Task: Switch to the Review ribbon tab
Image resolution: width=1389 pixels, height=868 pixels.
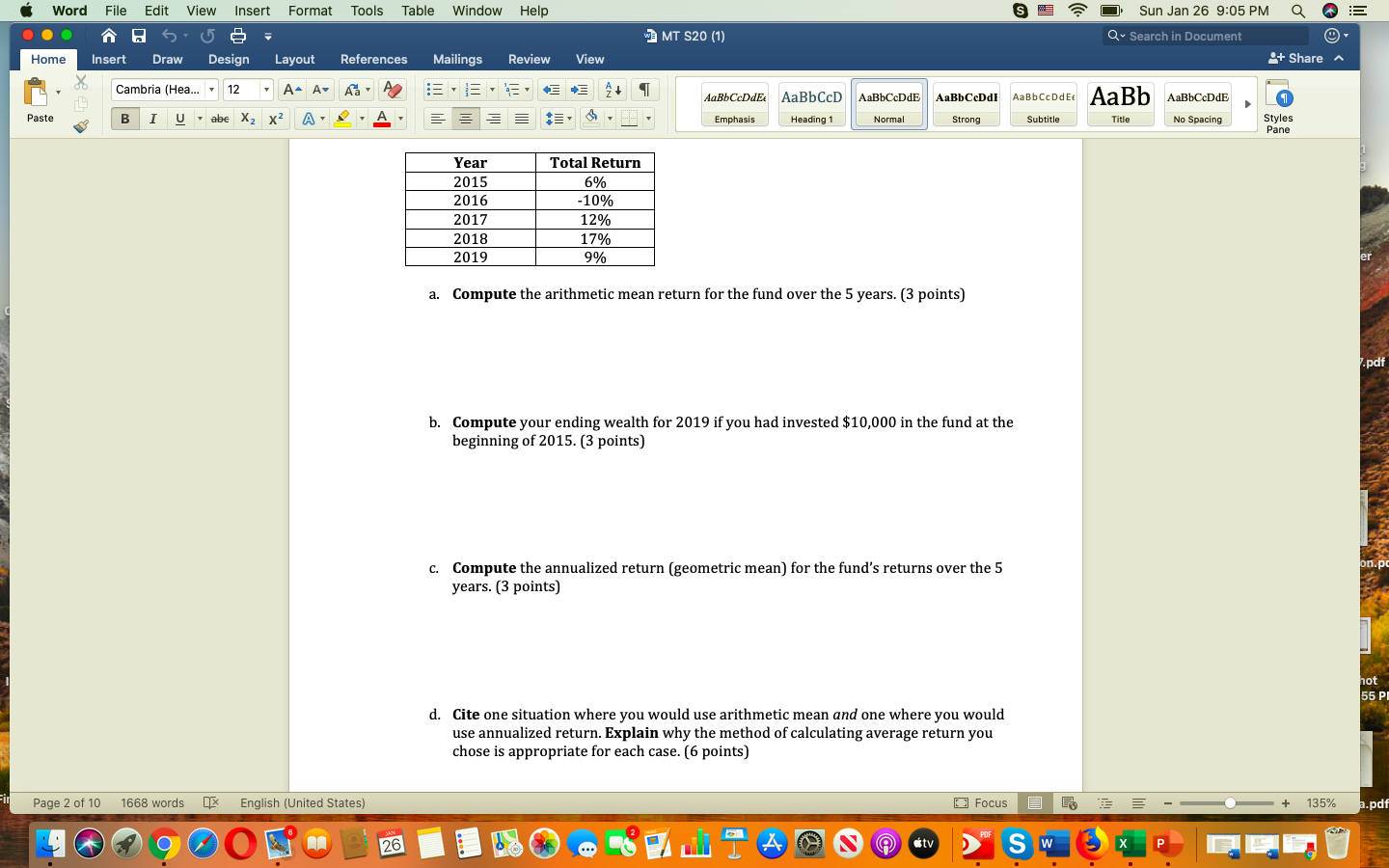Action: (529, 59)
